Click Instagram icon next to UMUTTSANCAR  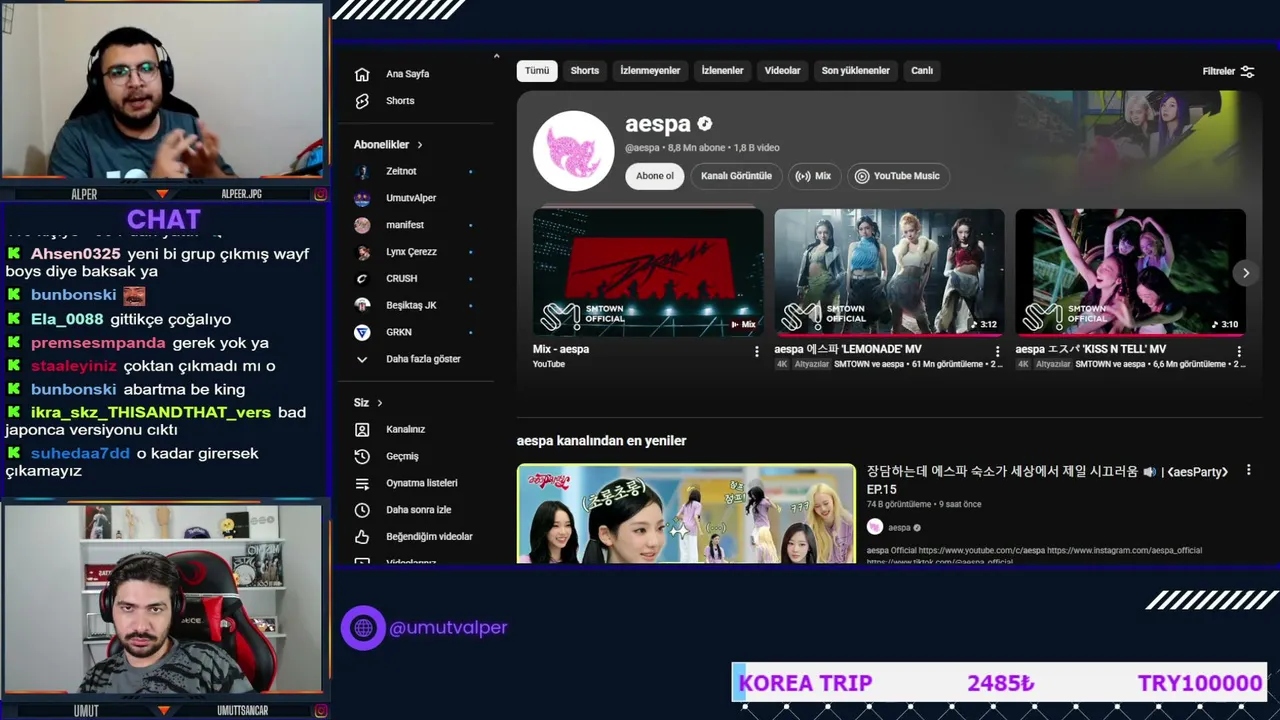pos(320,711)
